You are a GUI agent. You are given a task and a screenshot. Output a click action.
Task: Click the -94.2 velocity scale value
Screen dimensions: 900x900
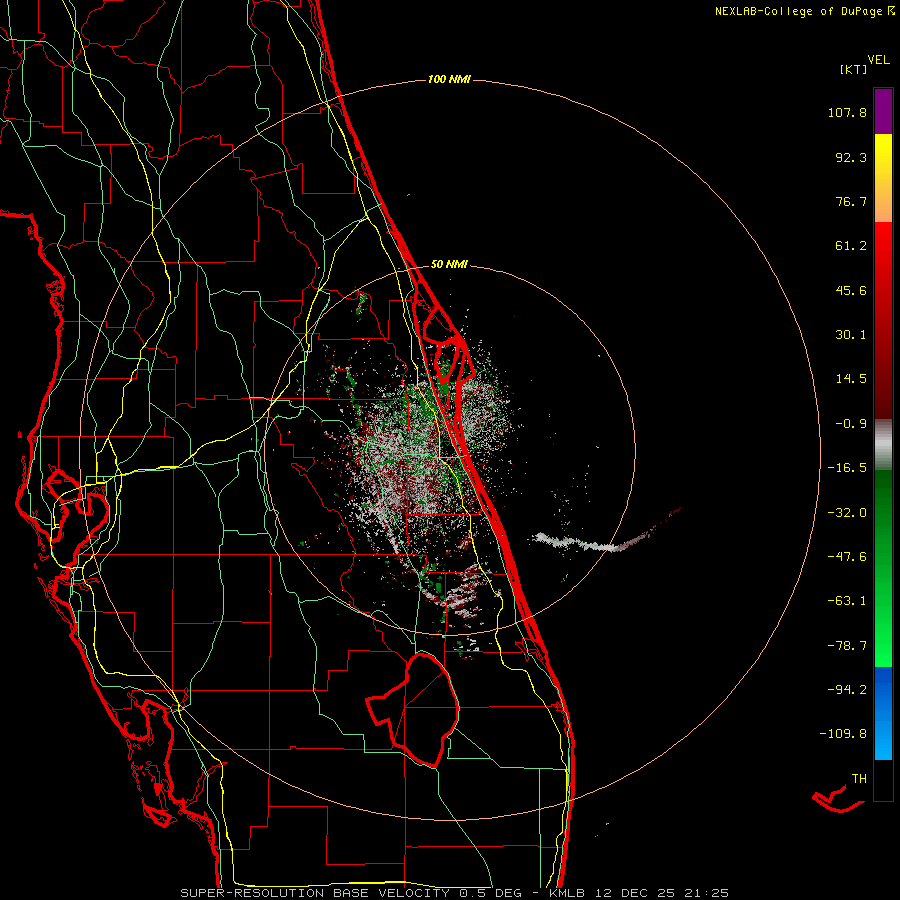[x=847, y=689]
